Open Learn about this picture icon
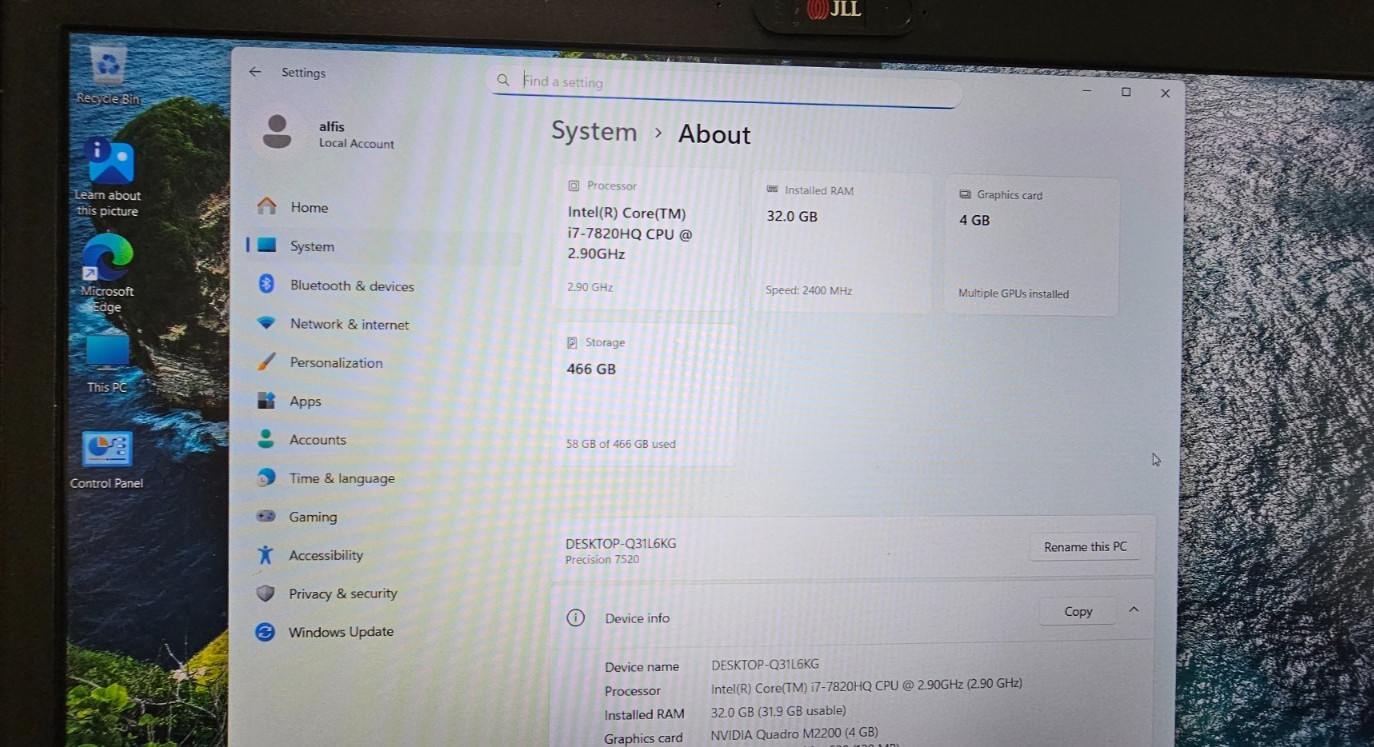 [108, 178]
